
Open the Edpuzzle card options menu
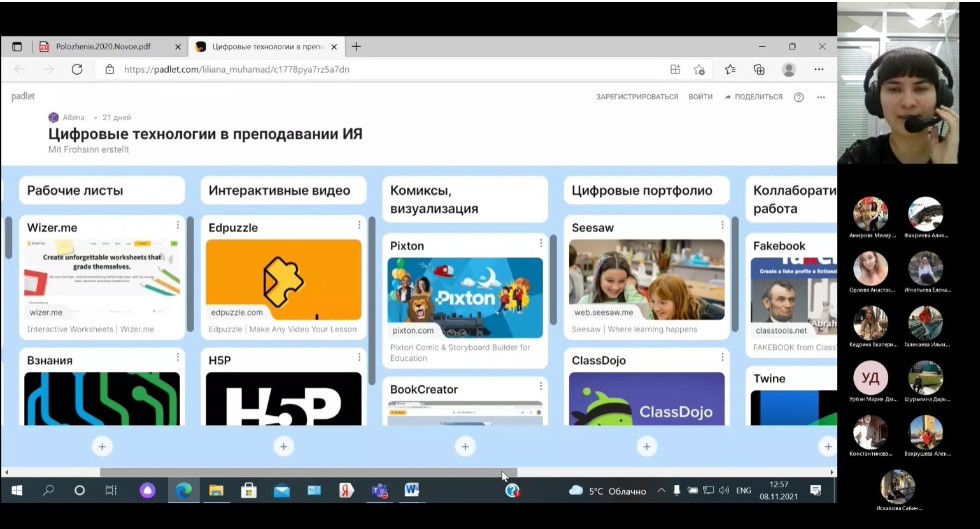[359, 224]
